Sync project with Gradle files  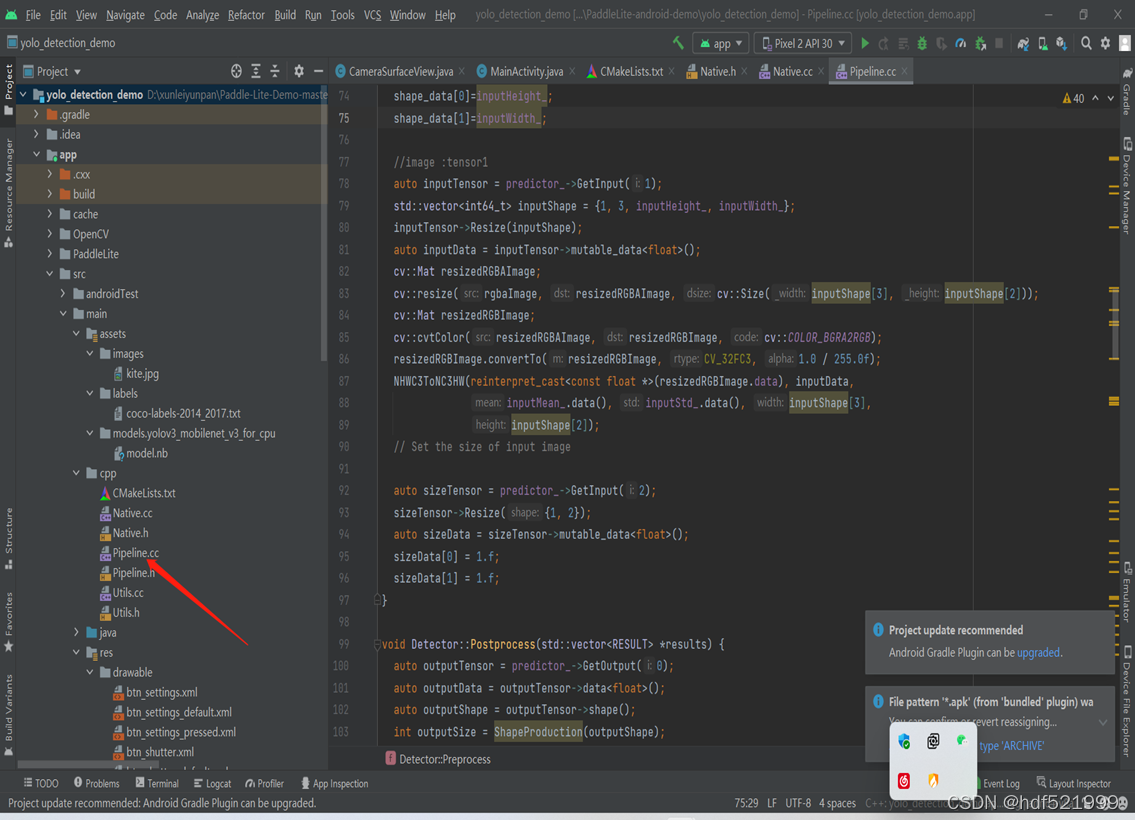click(x=1023, y=43)
